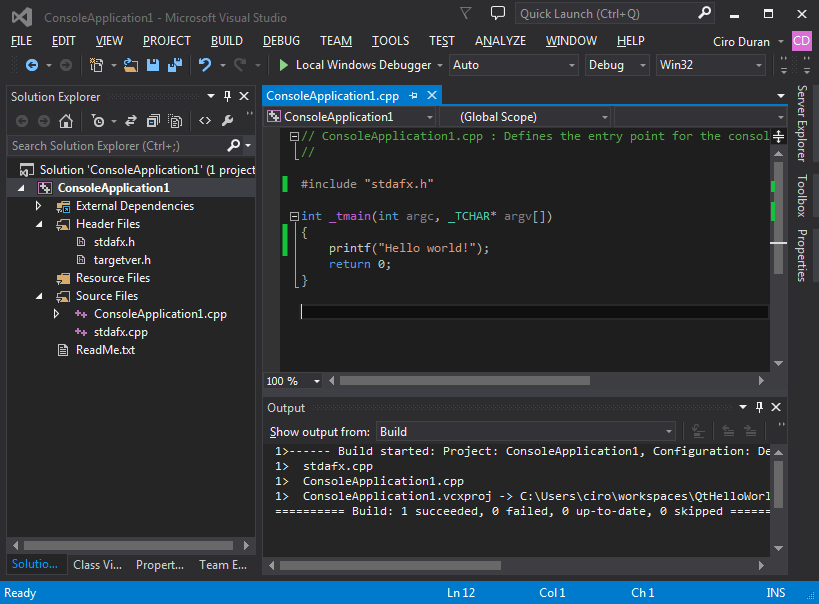Click the editor horizontal scrollbar thumb
This screenshot has width=819, height=604.
pos(465,381)
